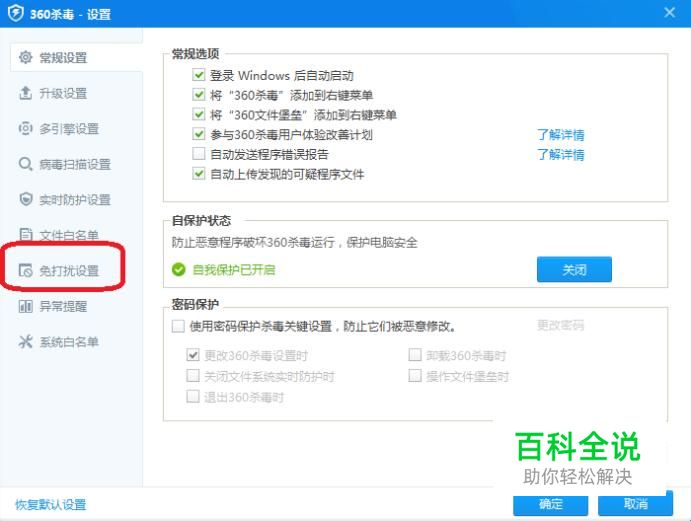Uncheck 自动上传发现的可疑程序文件
The image size is (691, 521).
pos(199,174)
